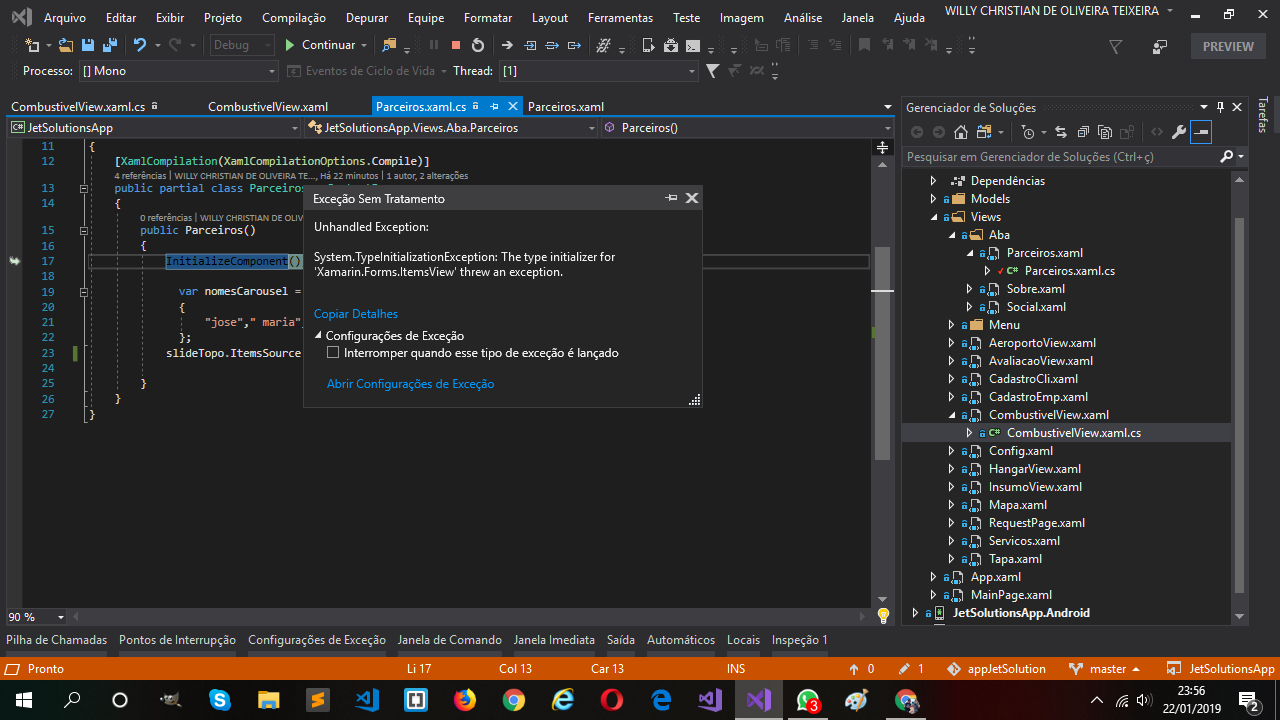Click the 'Copiar Detalhes' link

(x=356, y=314)
